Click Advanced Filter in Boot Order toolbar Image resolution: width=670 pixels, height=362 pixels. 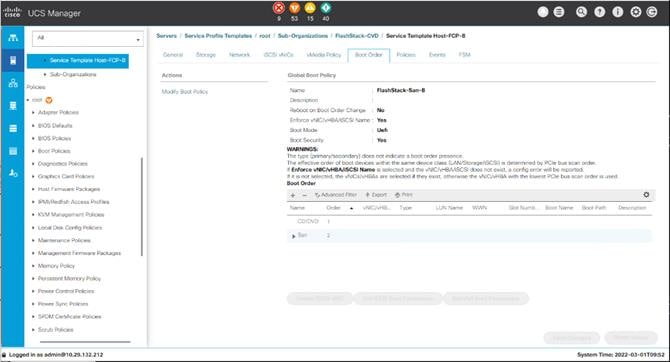(x=336, y=195)
